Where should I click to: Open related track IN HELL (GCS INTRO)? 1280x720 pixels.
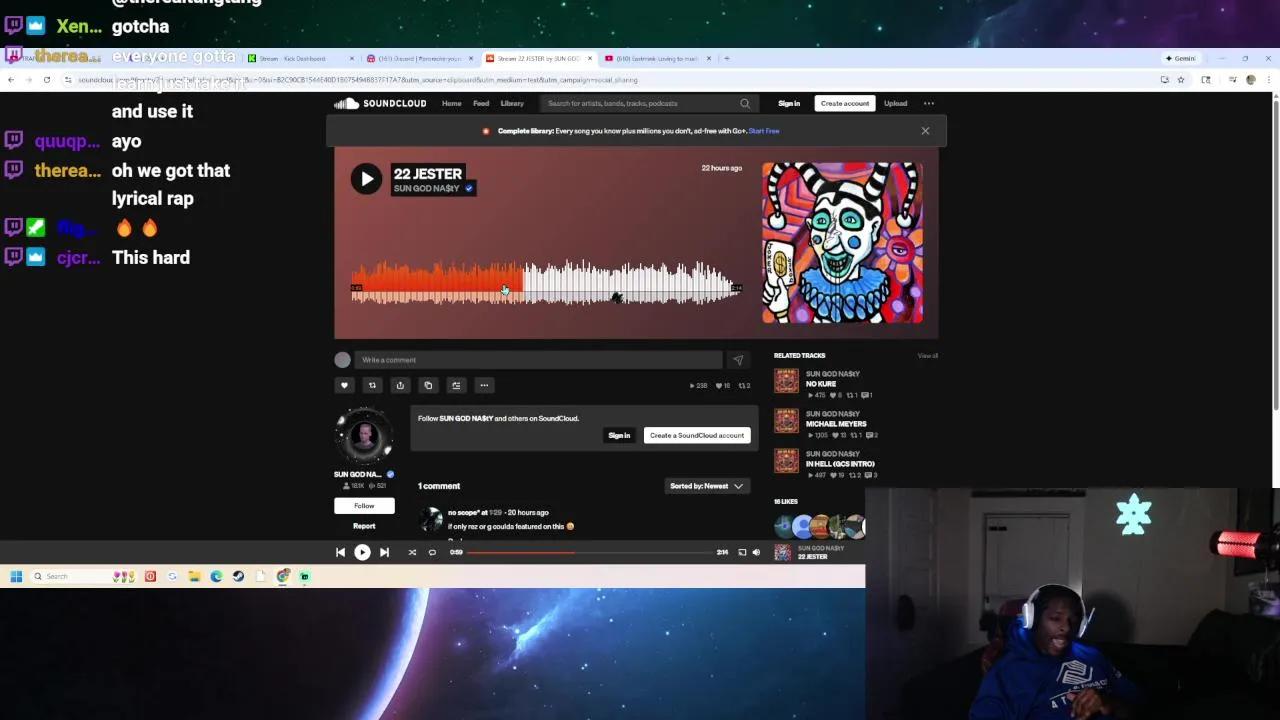[840, 464]
